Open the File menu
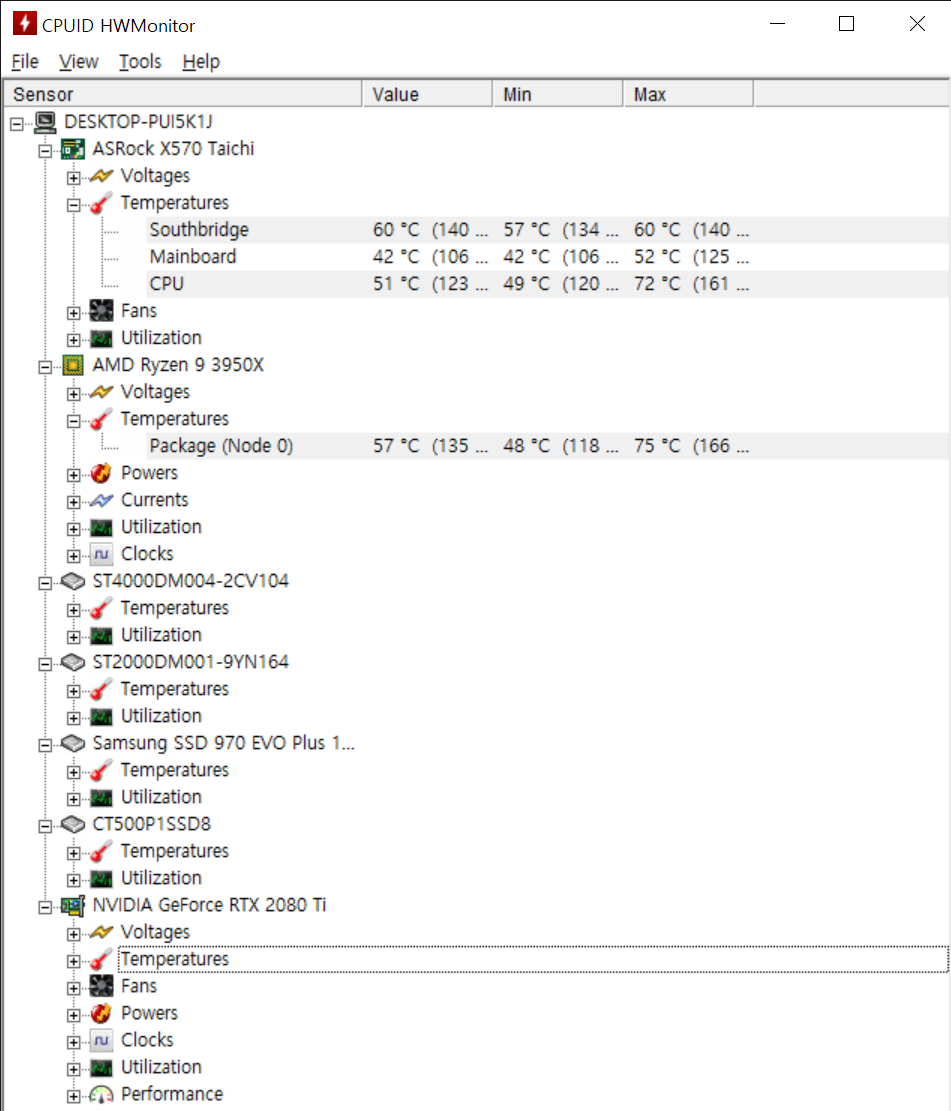This screenshot has height=1111, width=951. pyautogui.click(x=25, y=62)
